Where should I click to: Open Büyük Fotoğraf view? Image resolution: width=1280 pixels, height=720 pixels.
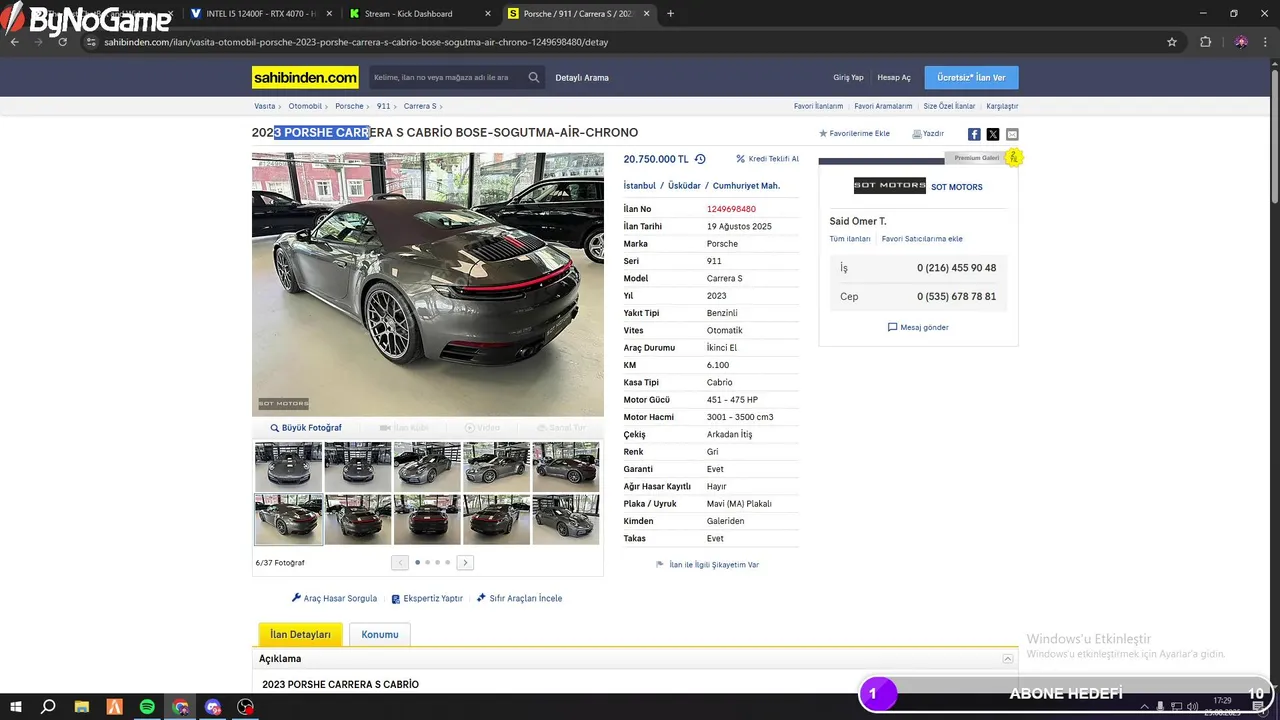[306, 428]
